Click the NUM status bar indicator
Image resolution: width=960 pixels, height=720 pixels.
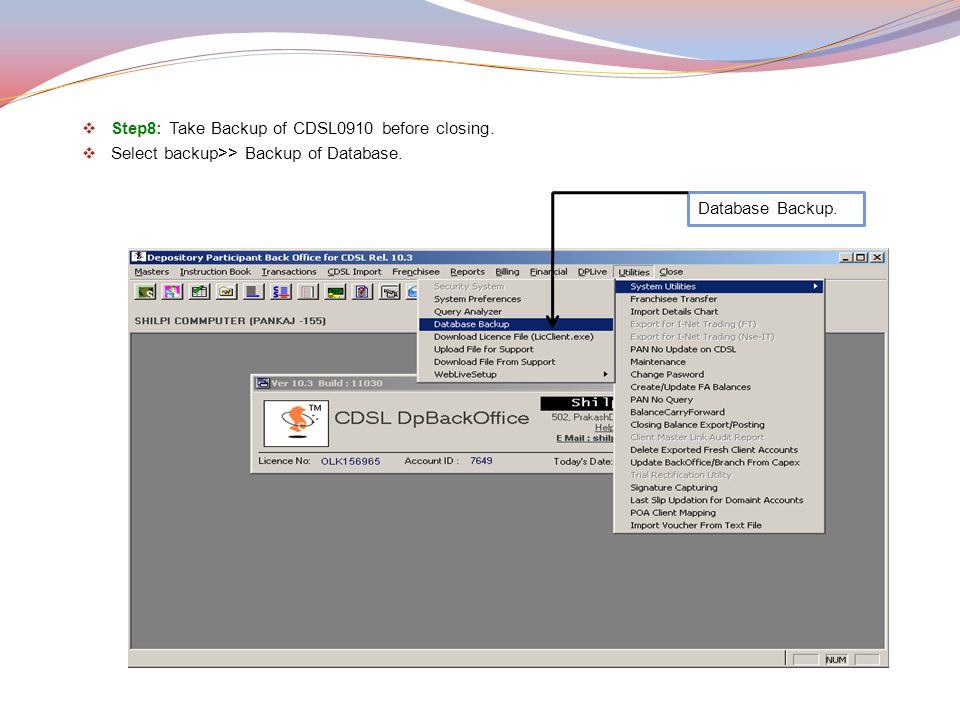[836, 659]
